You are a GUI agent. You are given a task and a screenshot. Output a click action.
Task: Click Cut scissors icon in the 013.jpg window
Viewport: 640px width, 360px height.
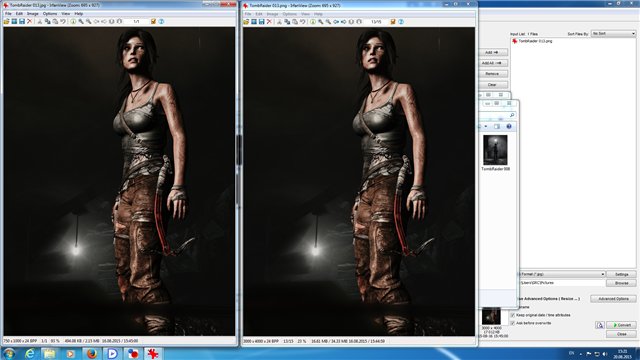[x=40, y=21]
